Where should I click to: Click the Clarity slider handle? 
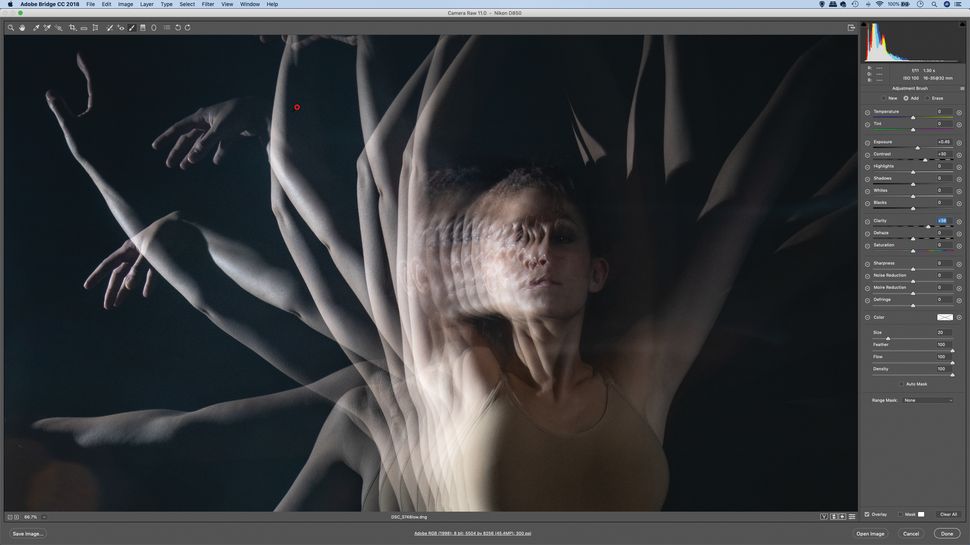click(x=928, y=226)
